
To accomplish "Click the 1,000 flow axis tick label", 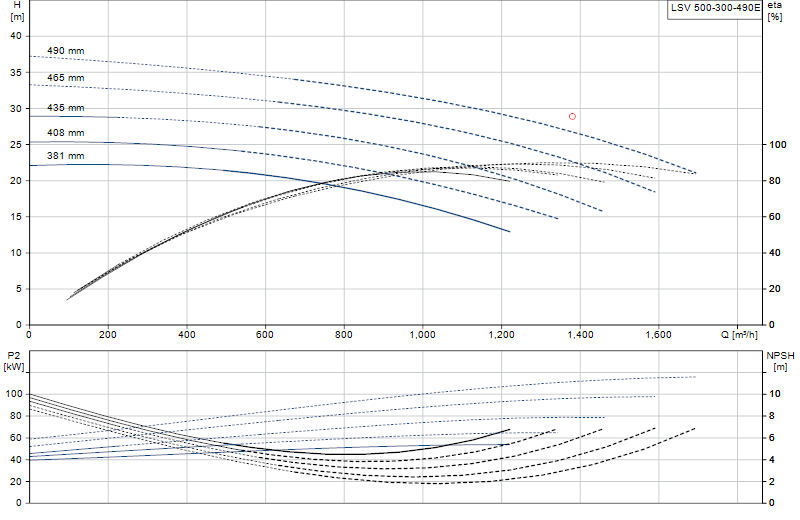I will (x=422, y=335).
